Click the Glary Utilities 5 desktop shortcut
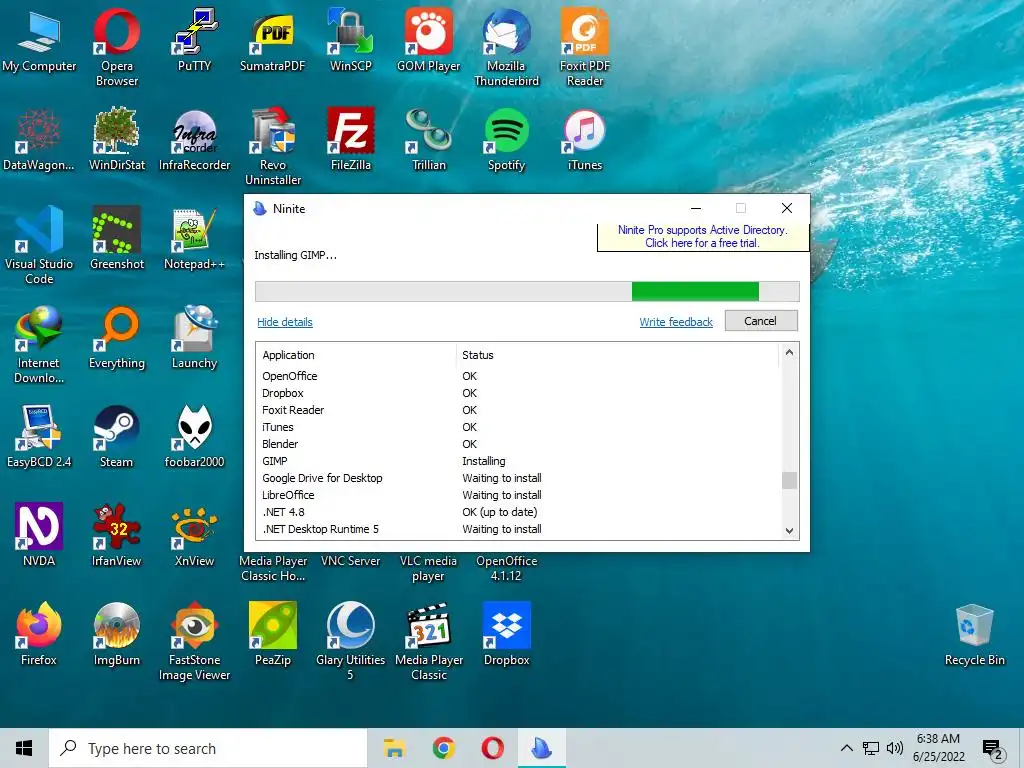The height and width of the screenshot is (768, 1024). click(x=351, y=642)
